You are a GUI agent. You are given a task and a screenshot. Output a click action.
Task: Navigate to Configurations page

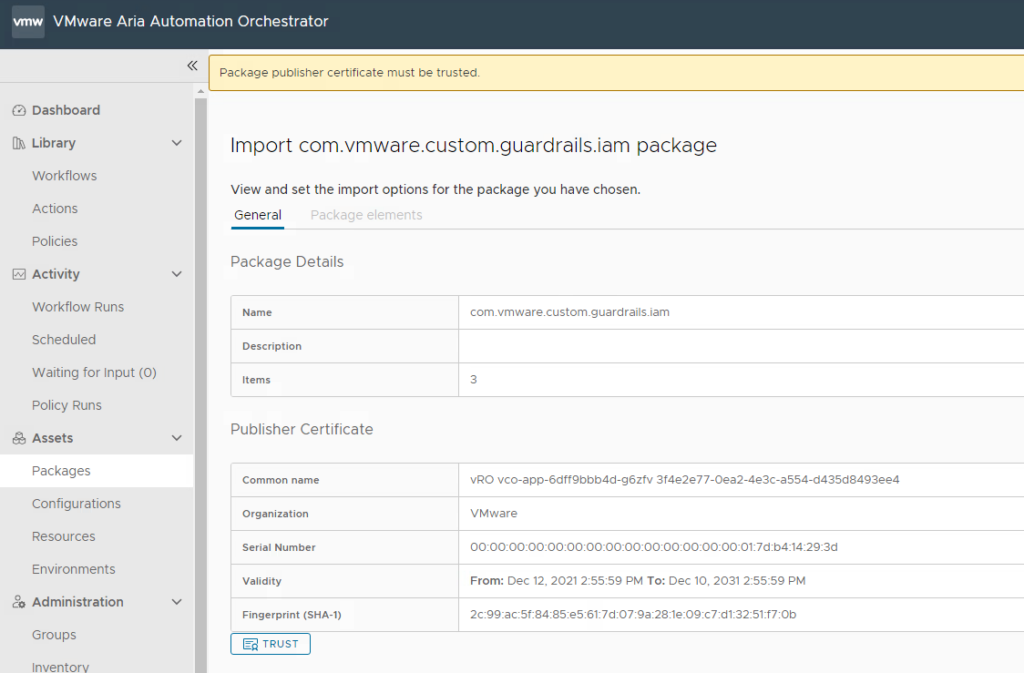point(76,504)
